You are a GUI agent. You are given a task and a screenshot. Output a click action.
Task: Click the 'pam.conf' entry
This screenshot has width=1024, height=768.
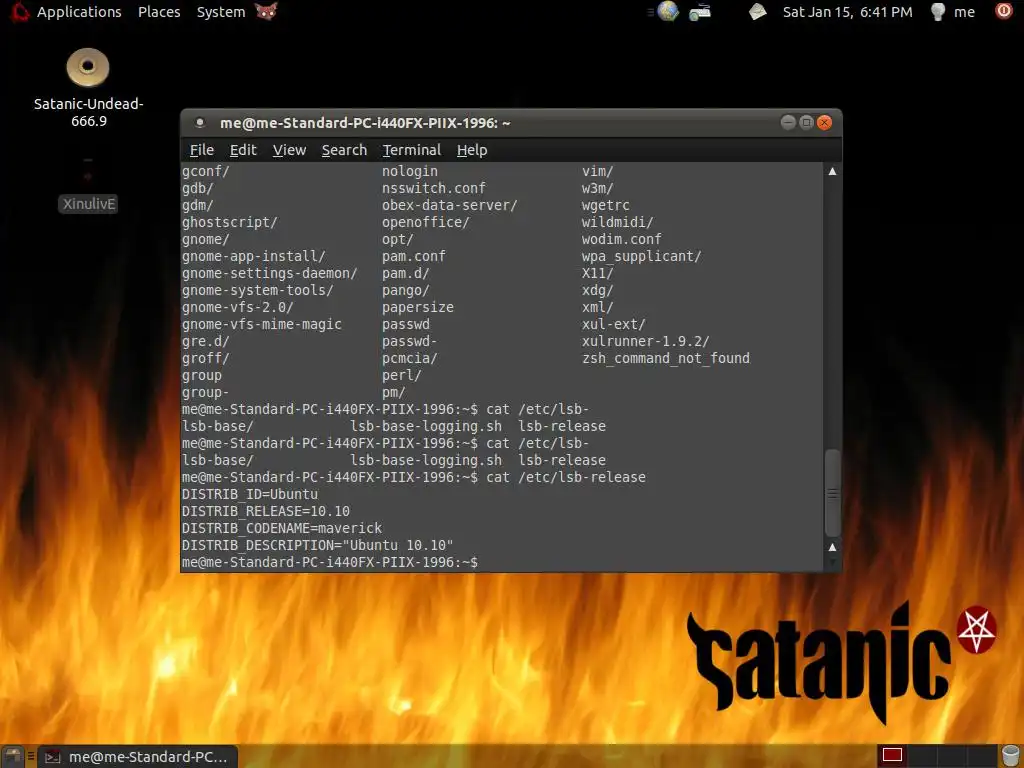[x=413, y=257]
